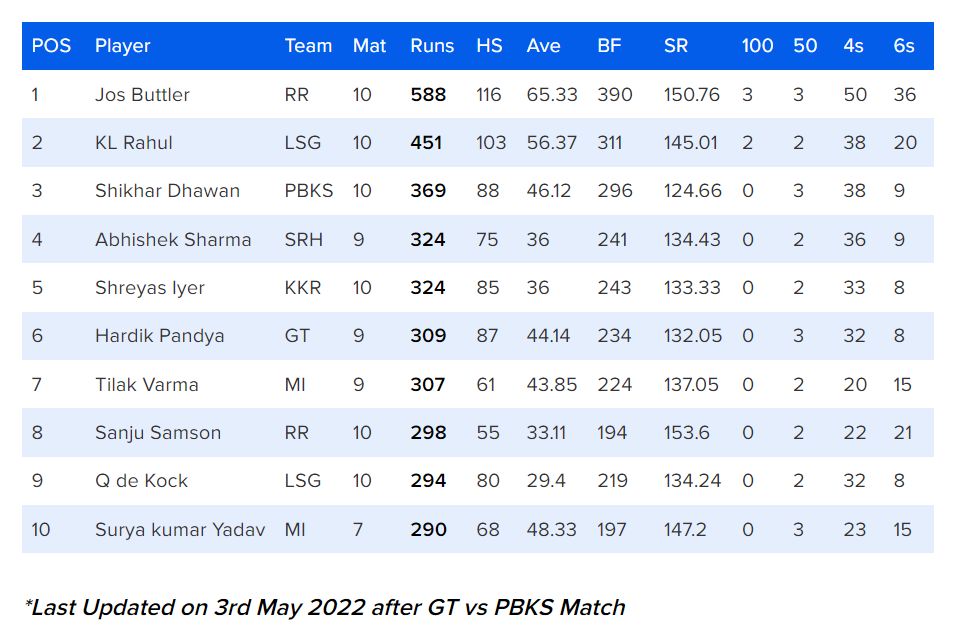Click the Runs column header
The height and width of the screenshot is (642, 958).
432,46
